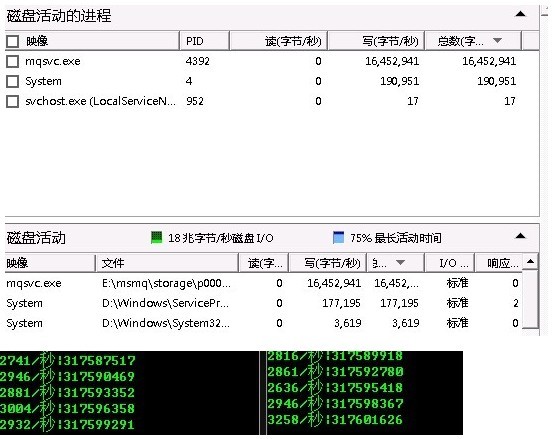555x439 pixels.
Task: Click console line 3258/秒 317601626
Action: 335,420
